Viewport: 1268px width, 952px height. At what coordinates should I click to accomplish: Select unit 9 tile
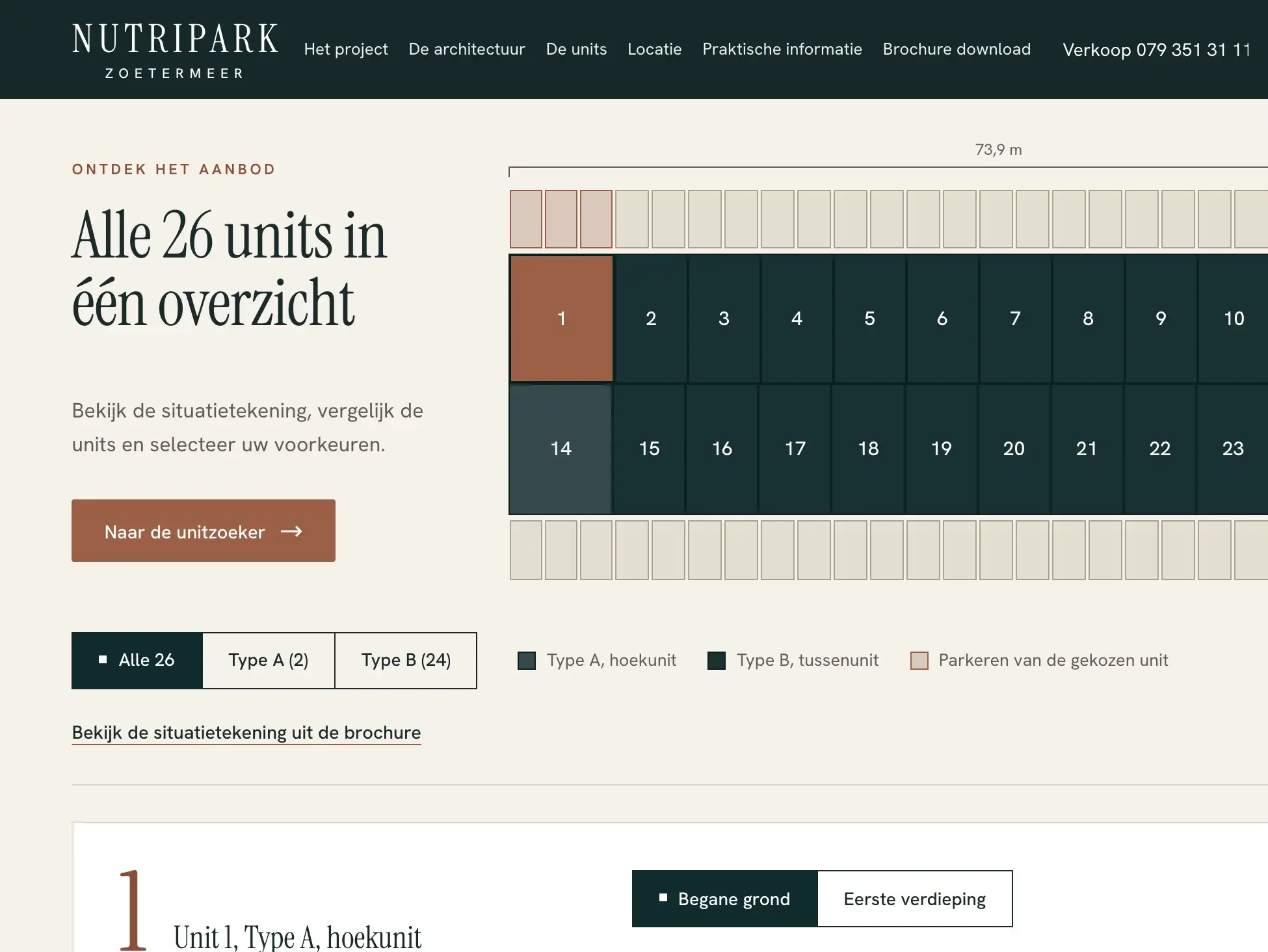(1161, 319)
